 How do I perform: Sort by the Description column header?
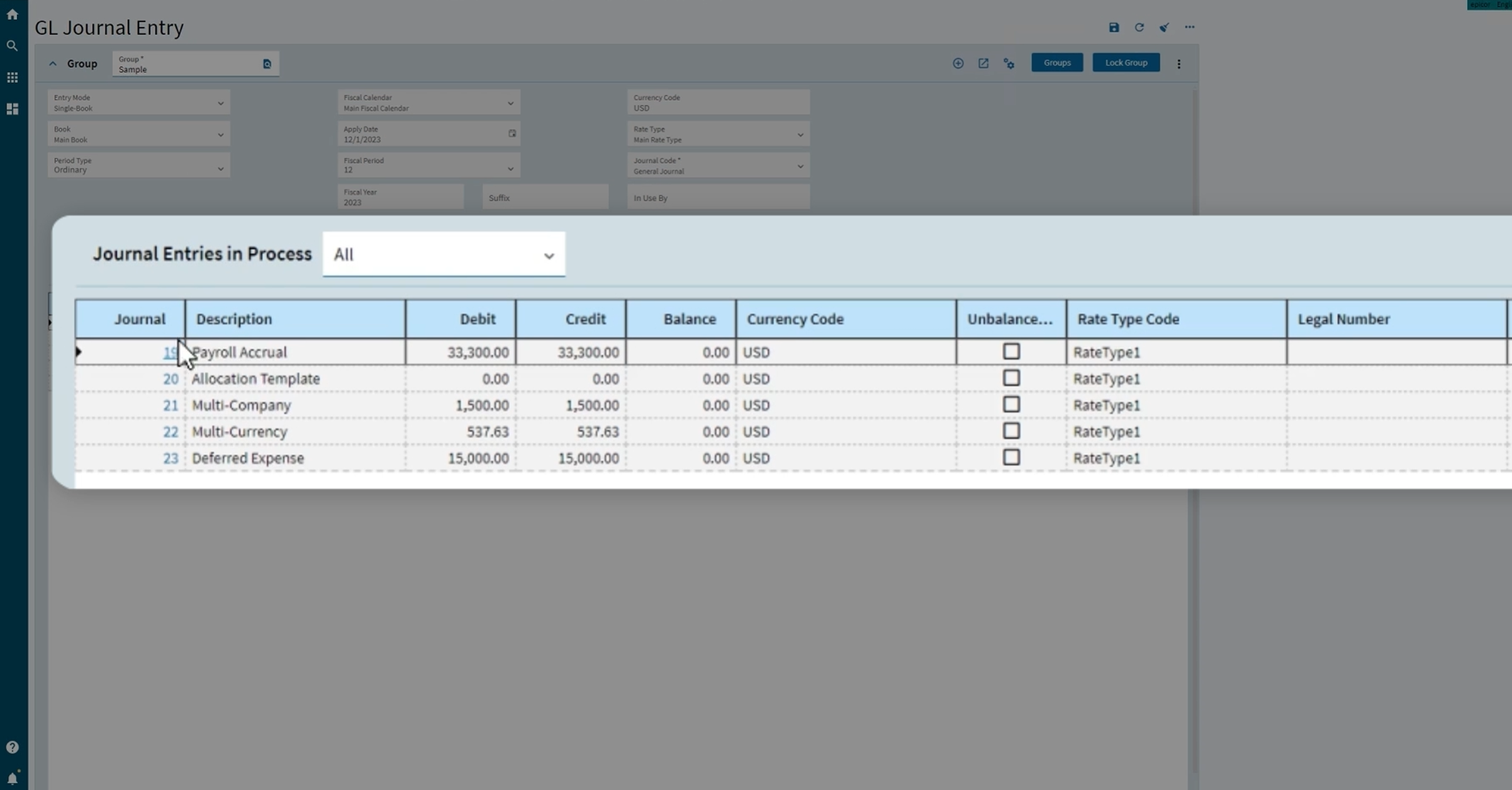pos(295,319)
